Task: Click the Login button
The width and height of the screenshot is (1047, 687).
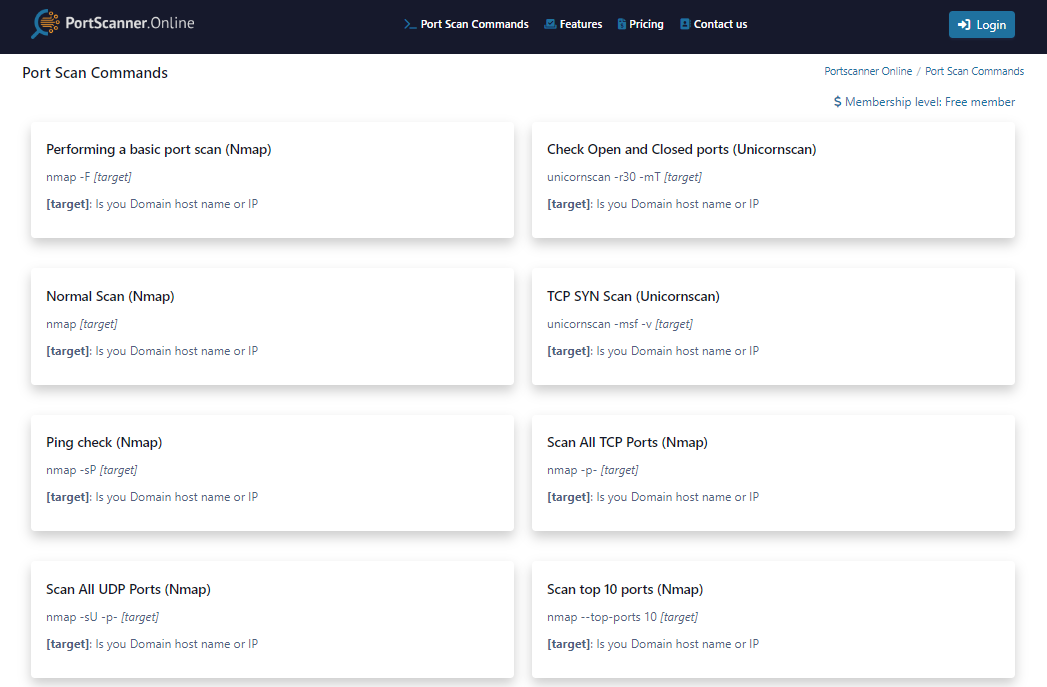Action: (x=982, y=25)
